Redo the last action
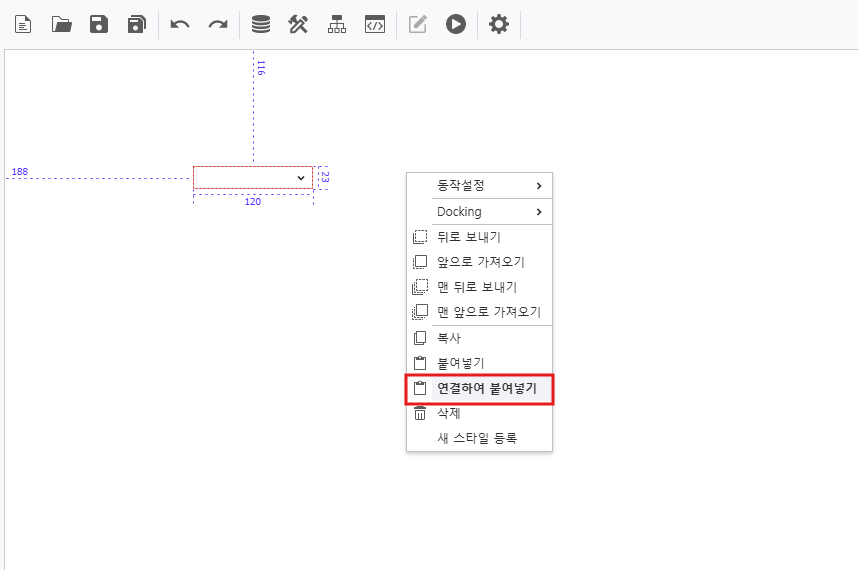Viewport: 858px width, 570px height. coord(218,25)
